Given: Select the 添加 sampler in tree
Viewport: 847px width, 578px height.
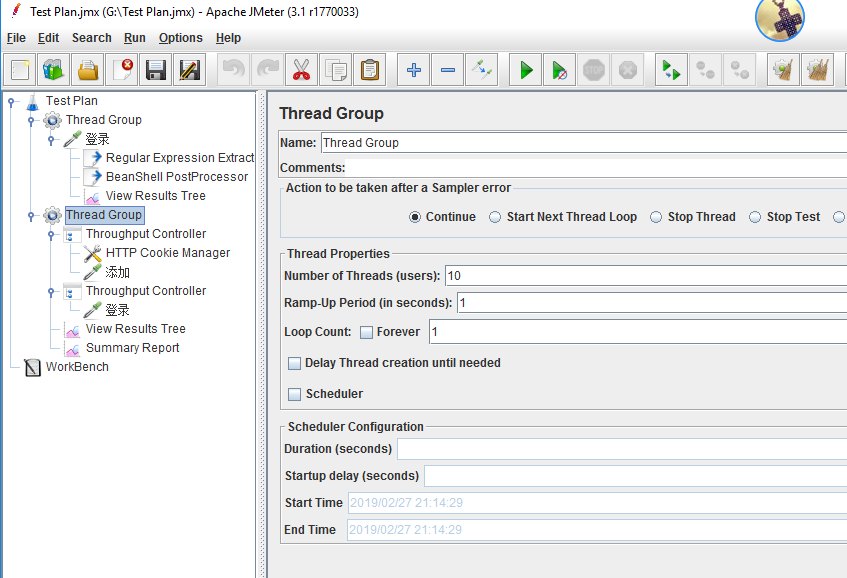Looking at the screenshot, I should [x=117, y=272].
